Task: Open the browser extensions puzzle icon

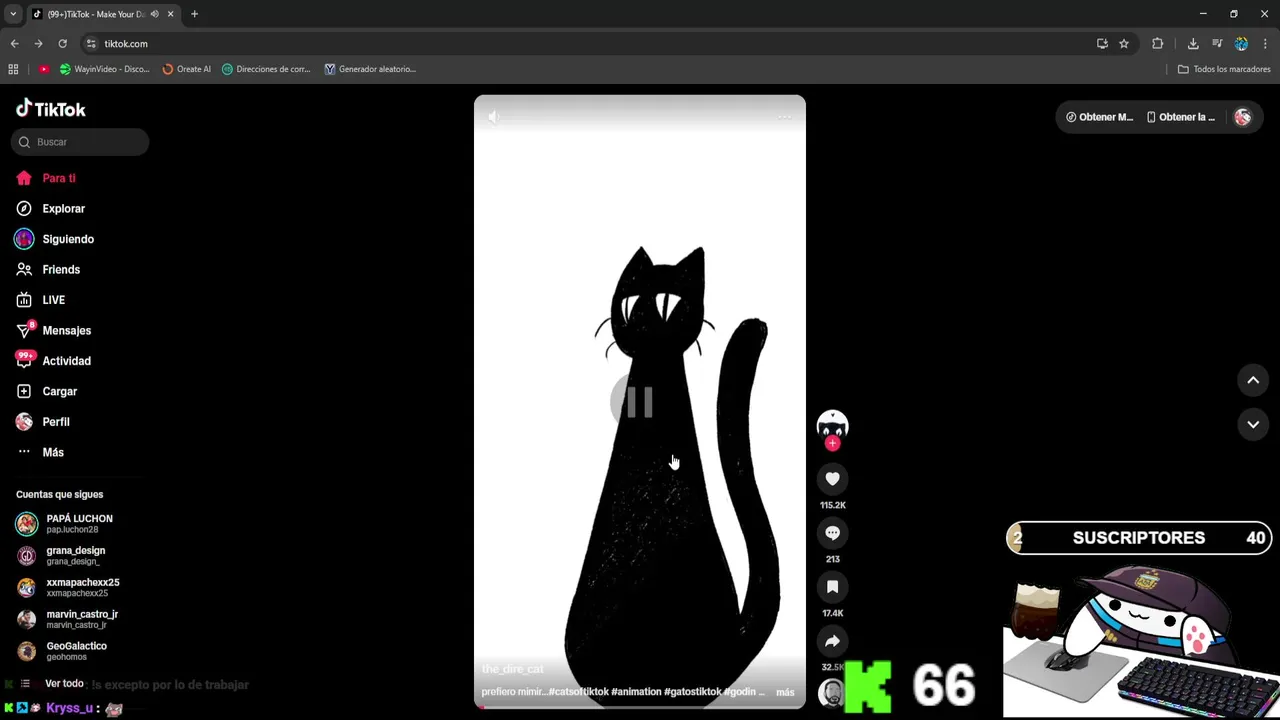Action: [x=1158, y=44]
